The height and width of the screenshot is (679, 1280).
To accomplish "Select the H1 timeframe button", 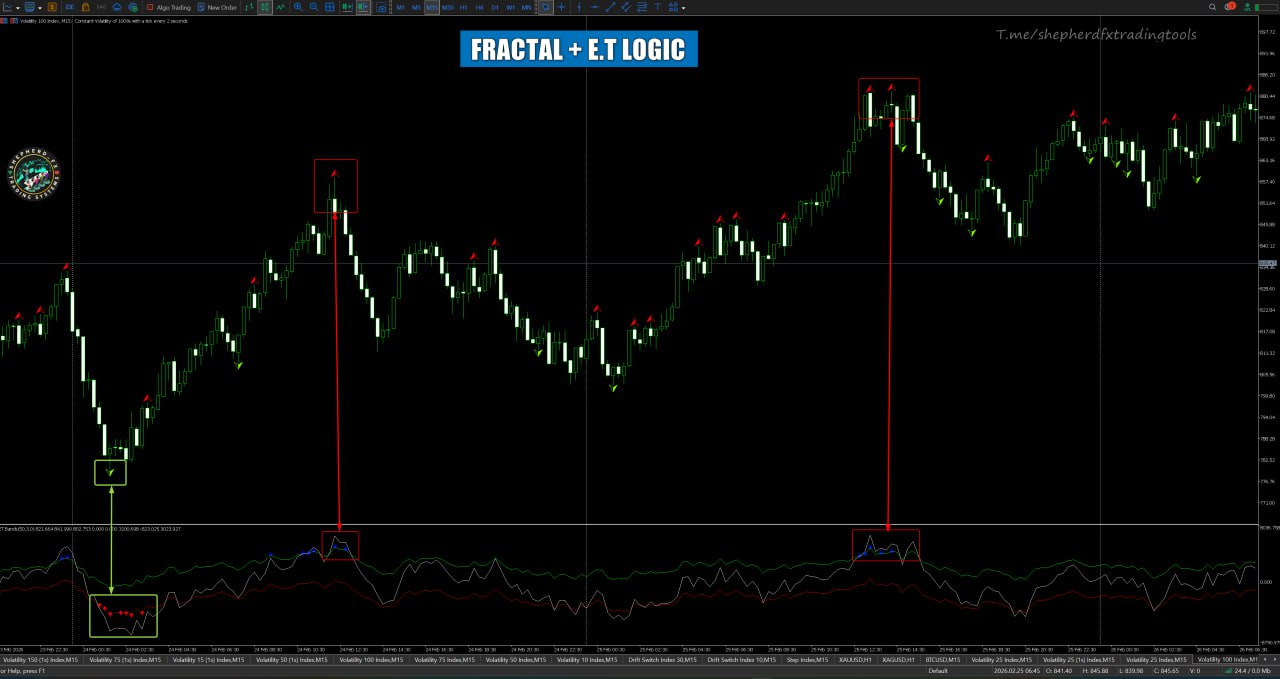I will 463,7.
